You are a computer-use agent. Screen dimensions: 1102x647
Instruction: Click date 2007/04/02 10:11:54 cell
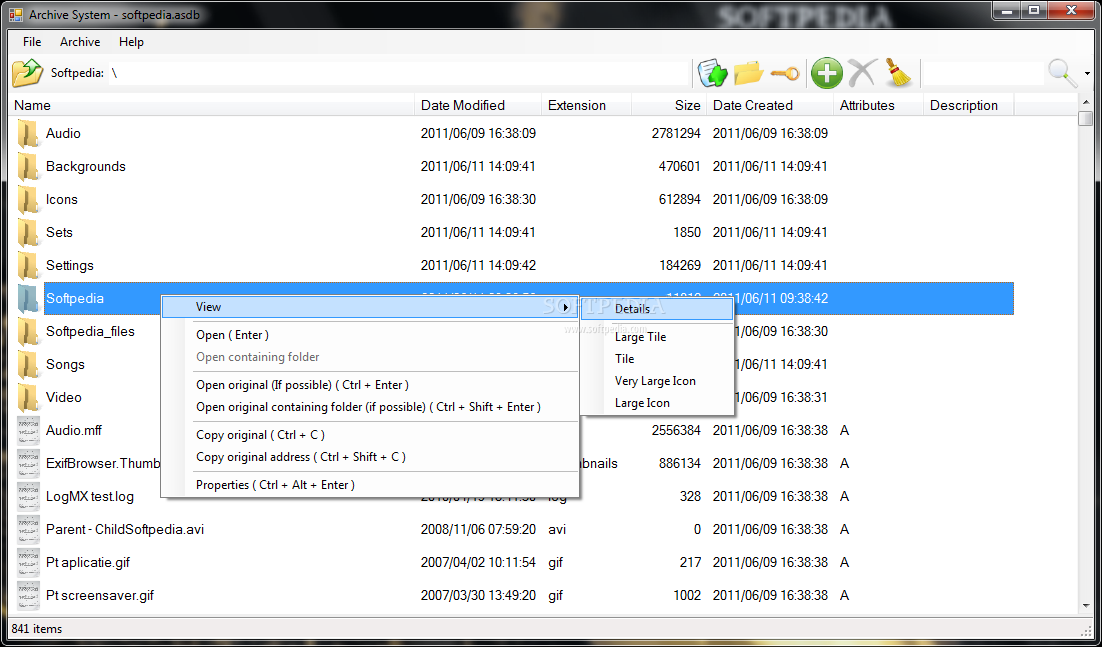click(478, 563)
